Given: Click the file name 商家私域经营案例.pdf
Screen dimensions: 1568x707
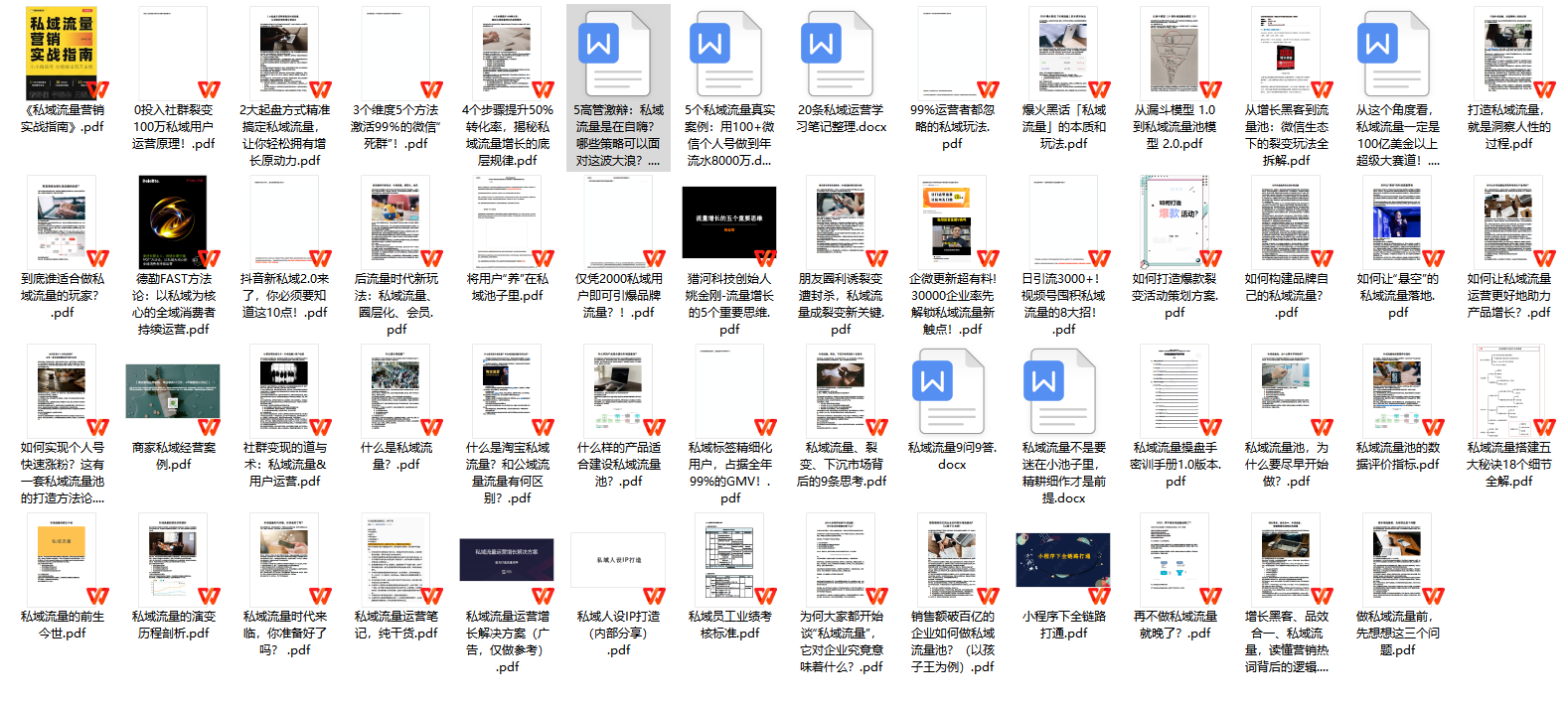Looking at the screenshot, I should [173, 456].
